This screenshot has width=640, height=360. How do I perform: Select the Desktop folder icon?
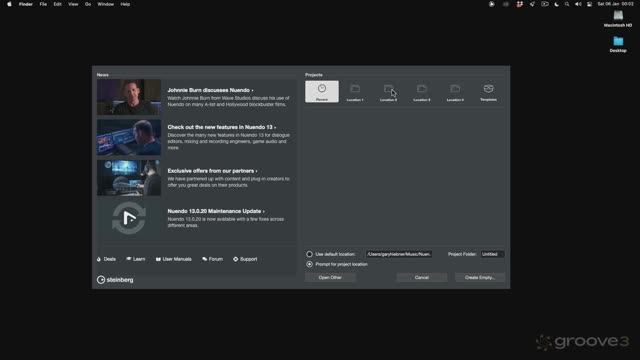[618, 44]
